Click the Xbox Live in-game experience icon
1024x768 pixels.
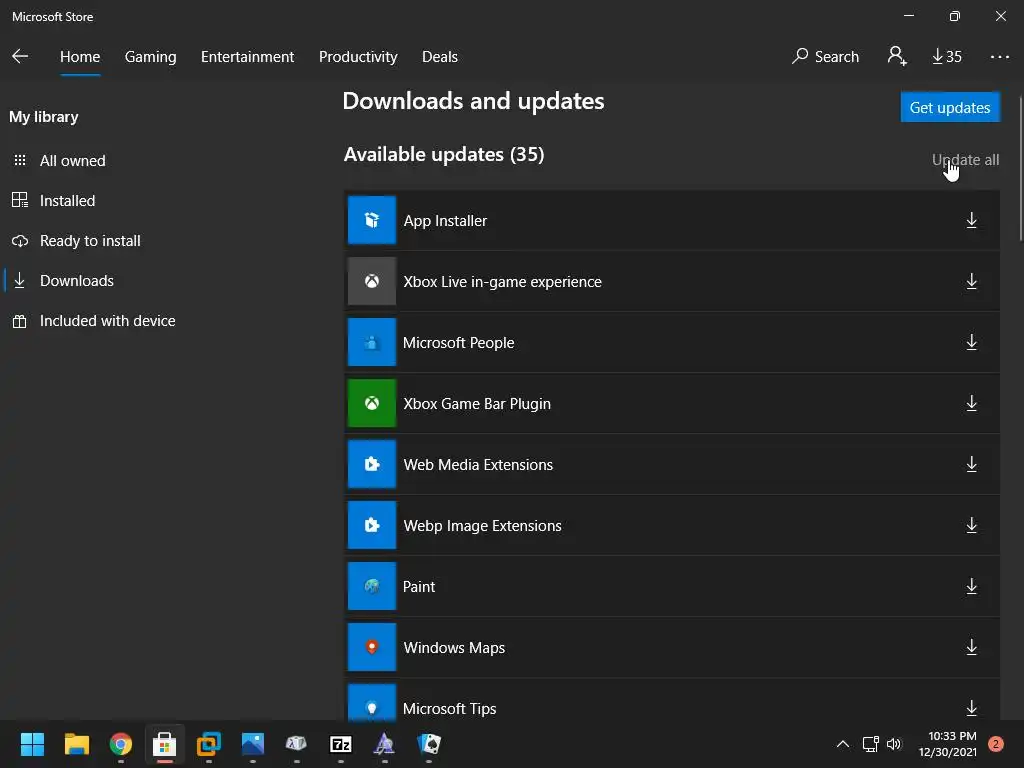pyautogui.click(x=372, y=281)
